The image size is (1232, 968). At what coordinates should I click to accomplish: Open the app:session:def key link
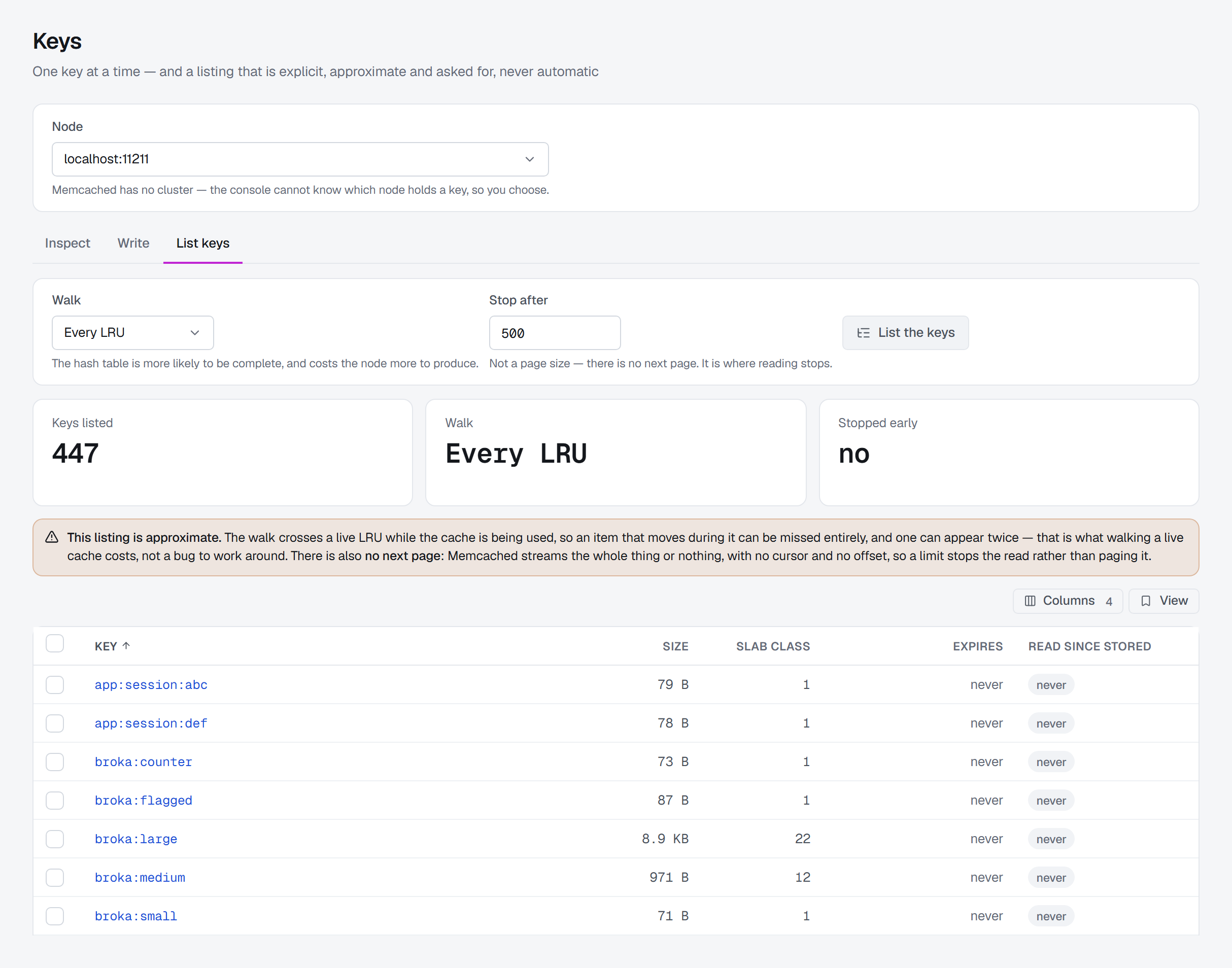pyautogui.click(x=151, y=723)
